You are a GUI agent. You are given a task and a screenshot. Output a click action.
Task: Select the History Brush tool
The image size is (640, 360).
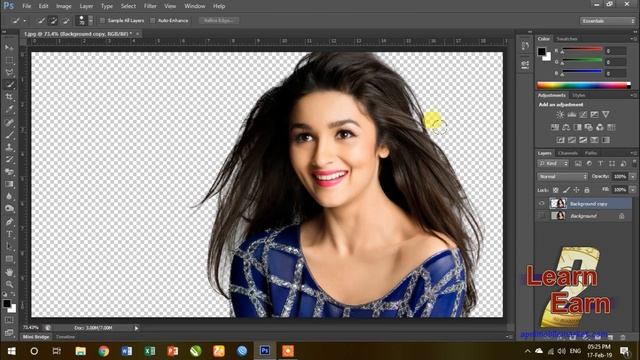[9, 159]
